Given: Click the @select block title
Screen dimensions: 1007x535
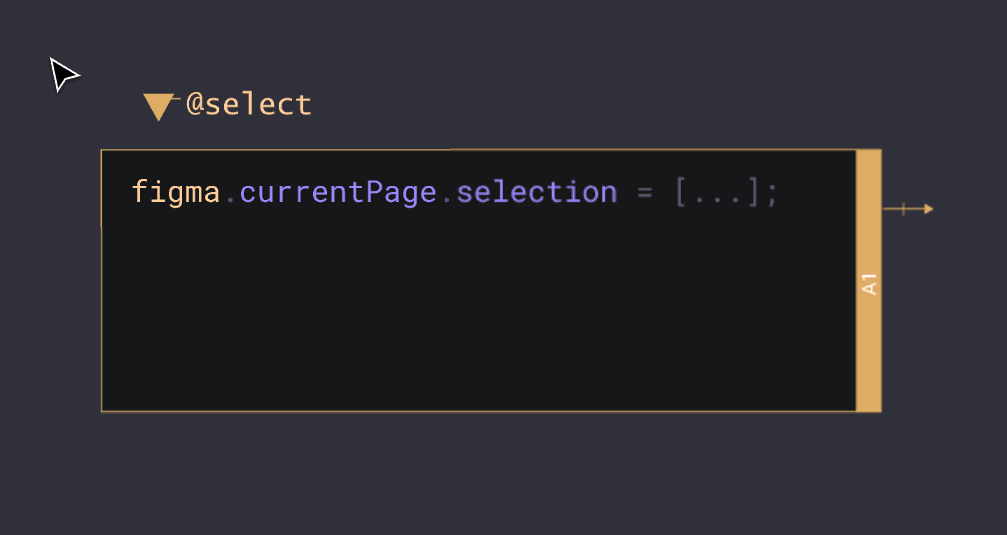Looking at the screenshot, I should 249,104.
